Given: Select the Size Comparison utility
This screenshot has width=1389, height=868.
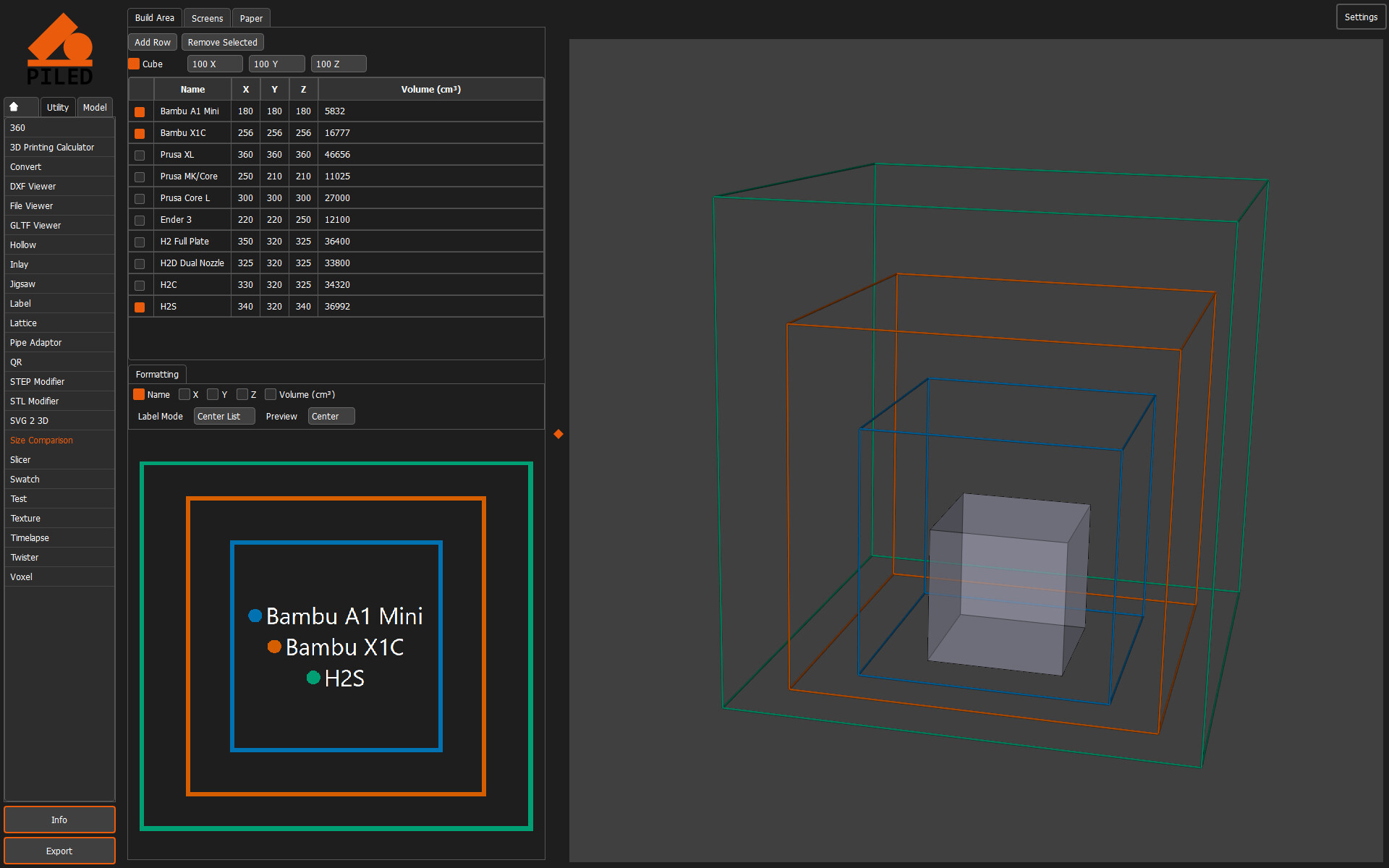Looking at the screenshot, I should (59, 440).
